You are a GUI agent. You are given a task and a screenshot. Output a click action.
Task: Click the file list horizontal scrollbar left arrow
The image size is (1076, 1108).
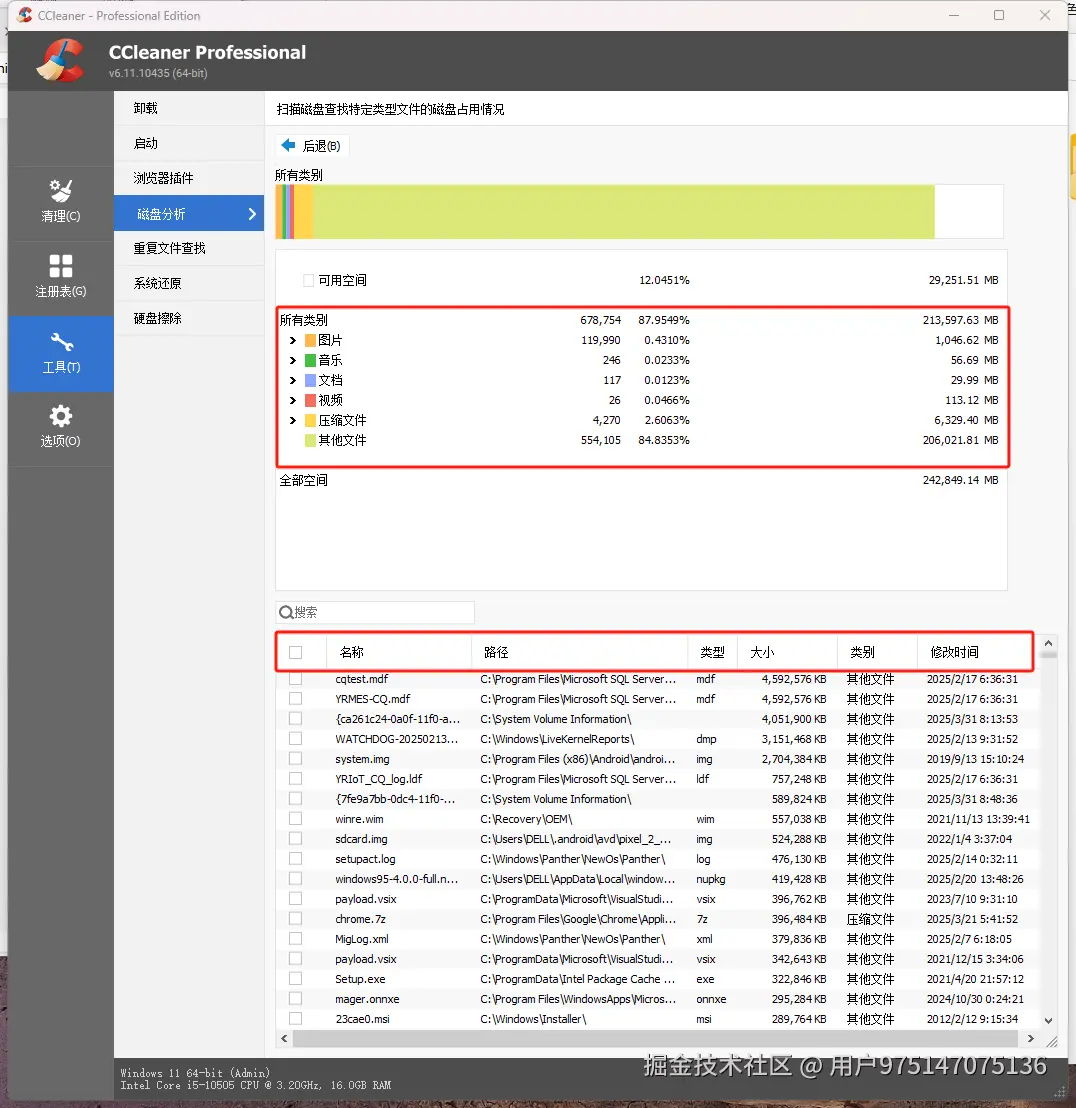[x=284, y=1038]
